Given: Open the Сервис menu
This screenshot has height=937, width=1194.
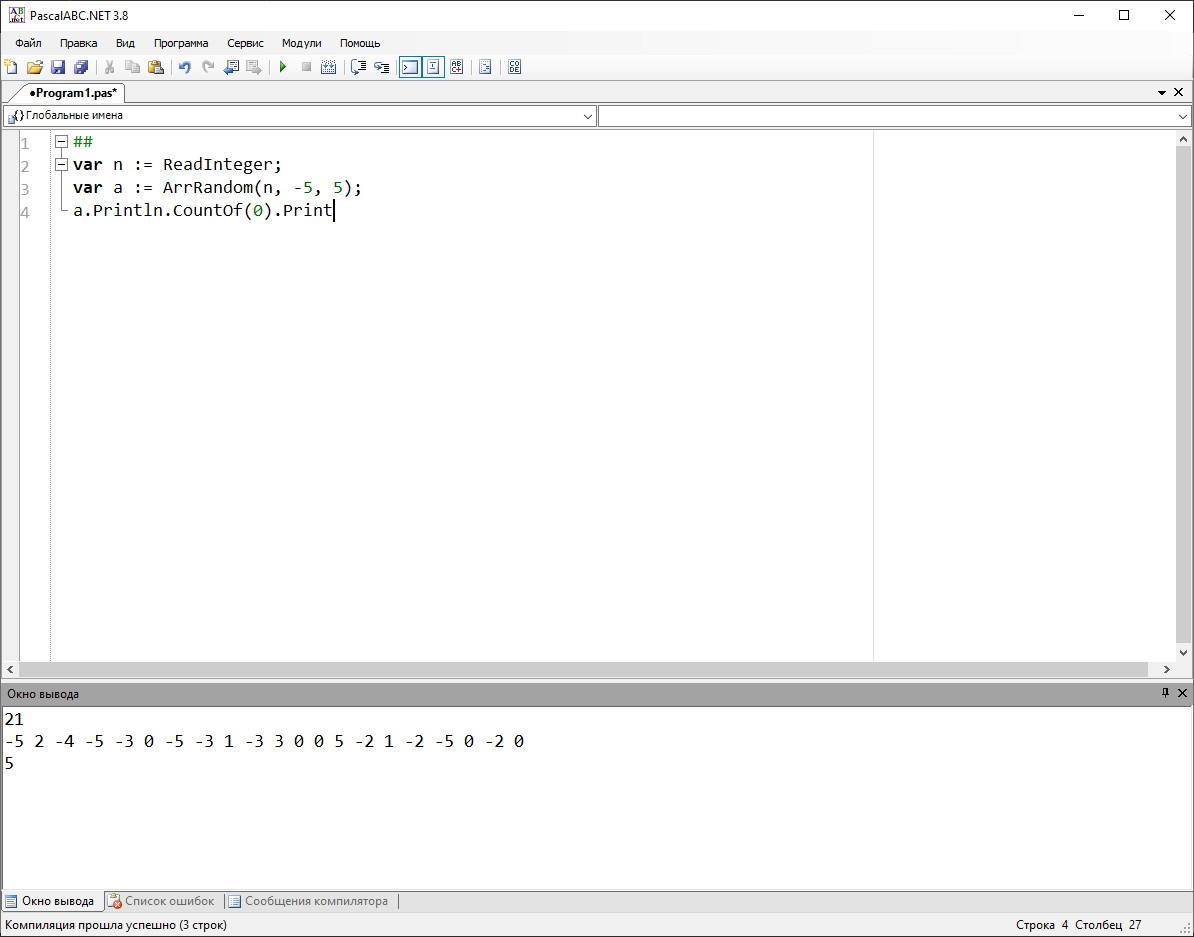Looking at the screenshot, I should [x=245, y=43].
